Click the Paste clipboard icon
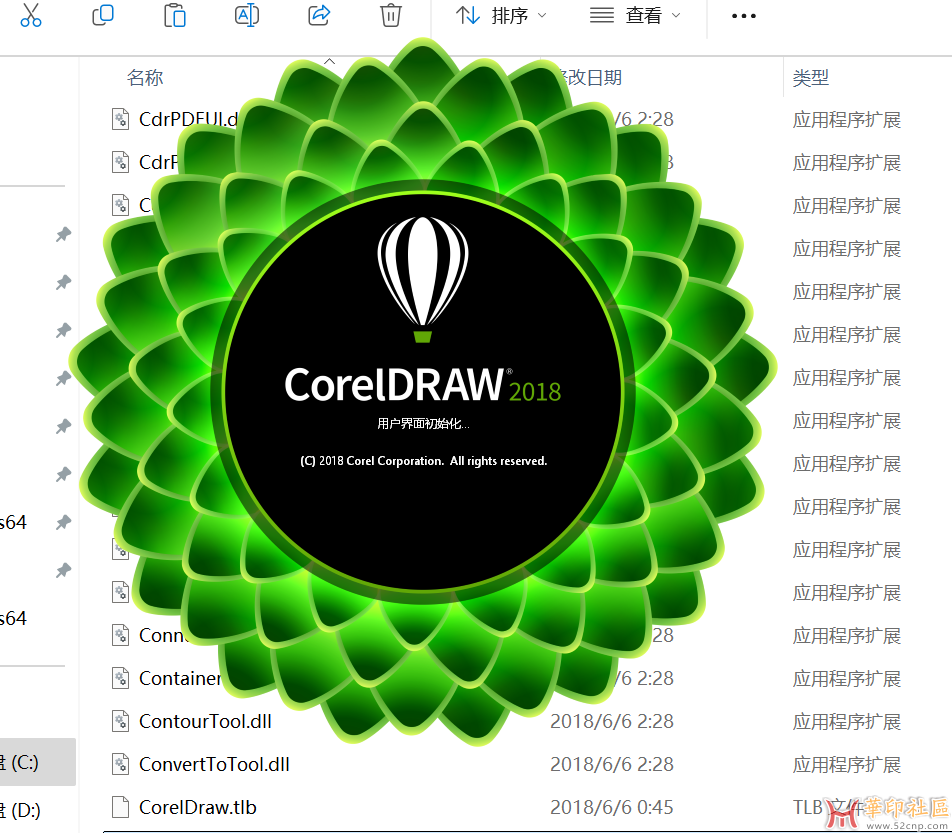The width and height of the screenshot is (952, 833). (x=175, y=15)
